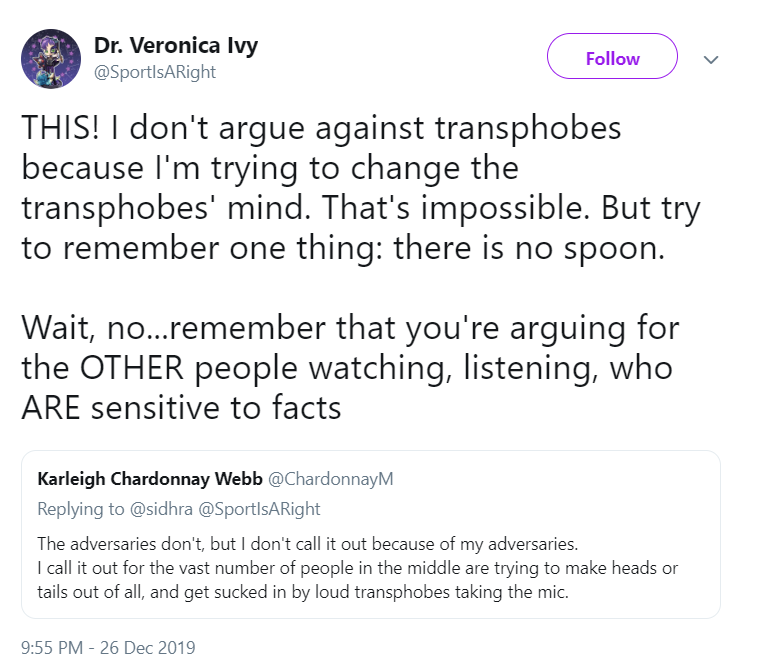Image resolution: width=759 pixels, height=669 pixels.
Task: Open the 9:55 PM - 26 Dec 2019 timestamp
Action: (109, 647)
